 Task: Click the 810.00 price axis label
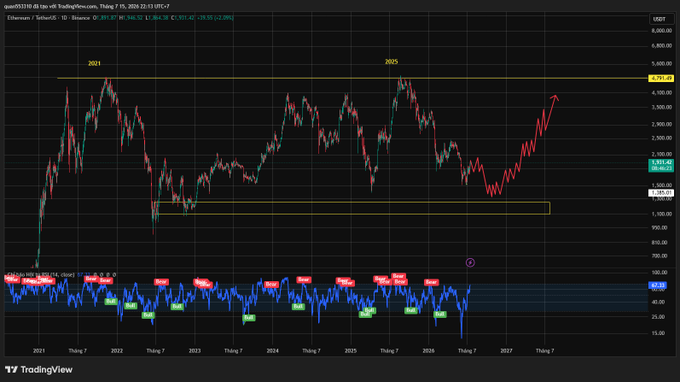pyautogui.click(x=659, y=243)
